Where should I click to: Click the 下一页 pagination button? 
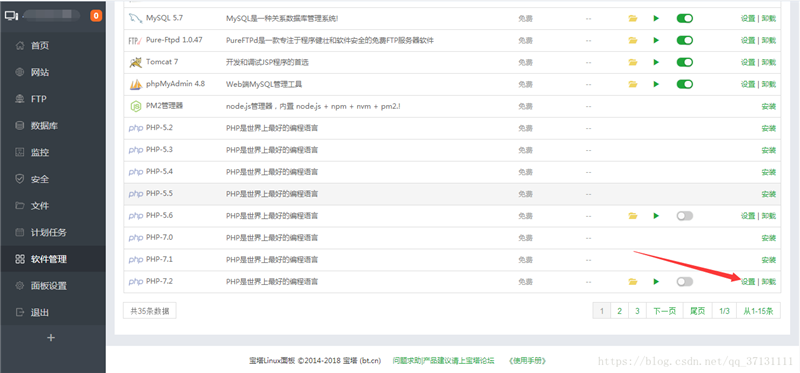[x=665, y=311]
